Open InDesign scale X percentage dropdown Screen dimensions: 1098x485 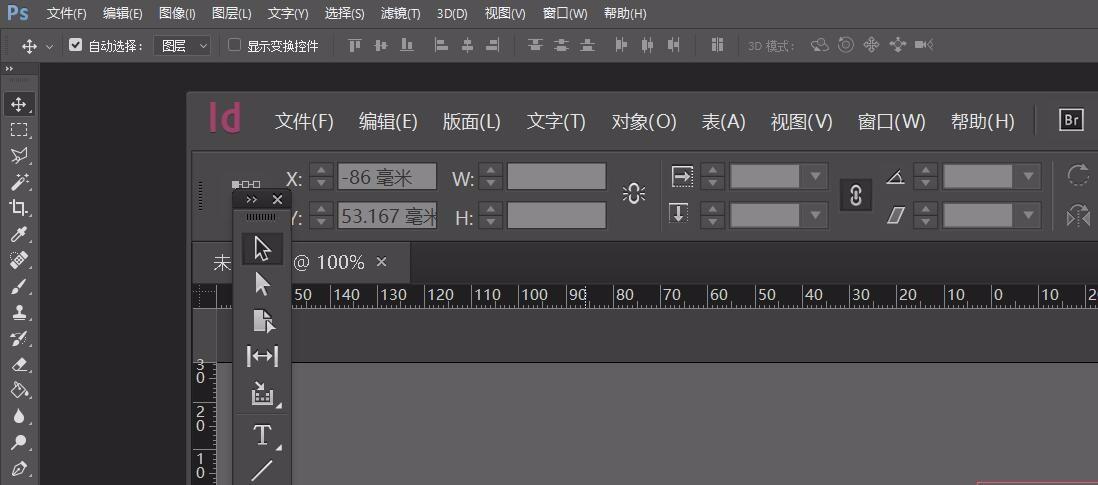click(815, 176)
